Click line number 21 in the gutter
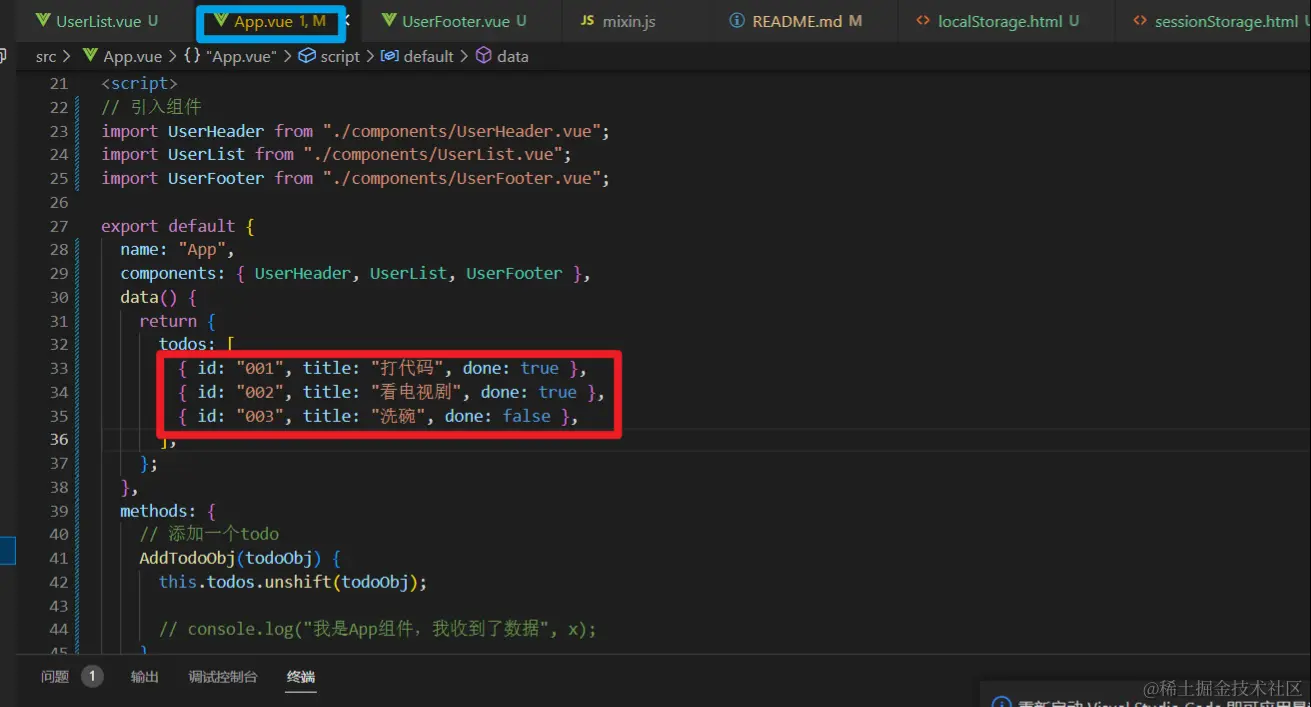Screen dimensions: 1311x707 58,83
